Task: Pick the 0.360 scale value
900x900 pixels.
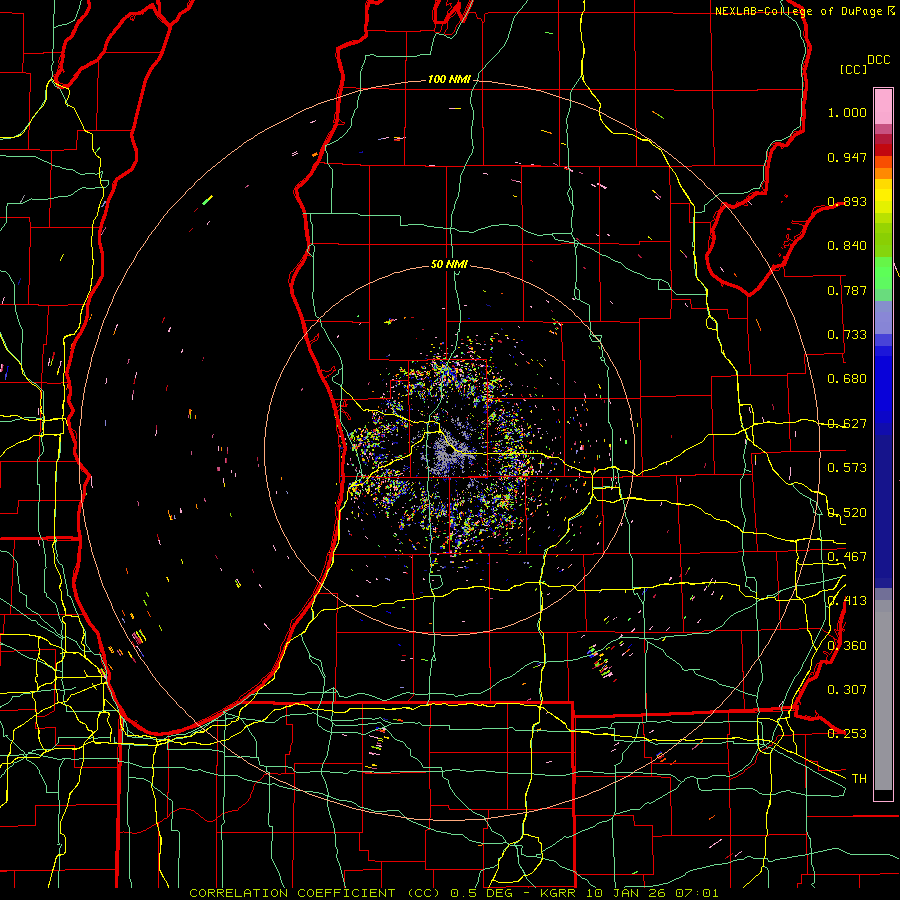Action: coord(847,646)
